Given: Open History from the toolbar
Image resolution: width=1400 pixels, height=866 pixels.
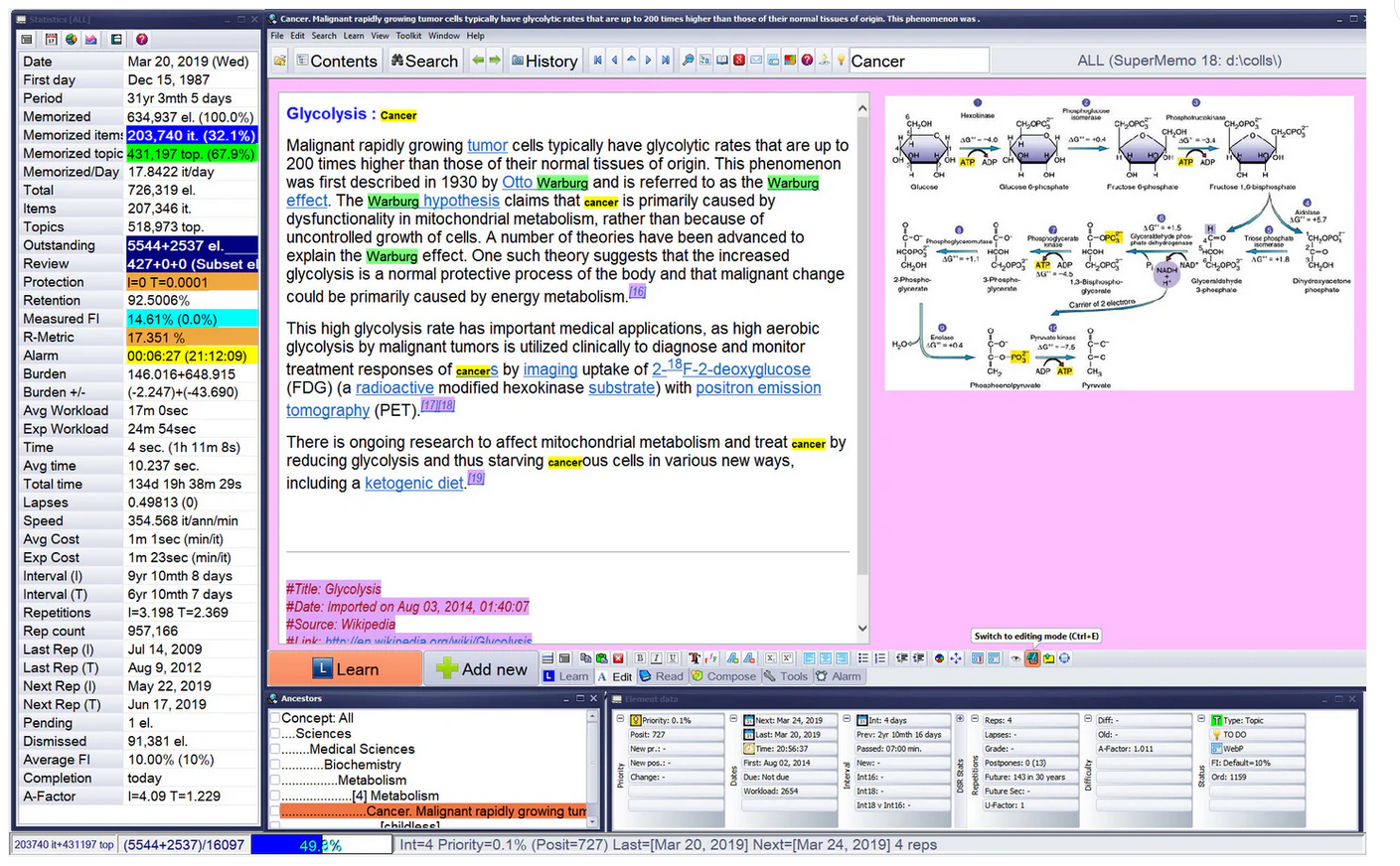Looking at the screenshot, I should [544, 61].
